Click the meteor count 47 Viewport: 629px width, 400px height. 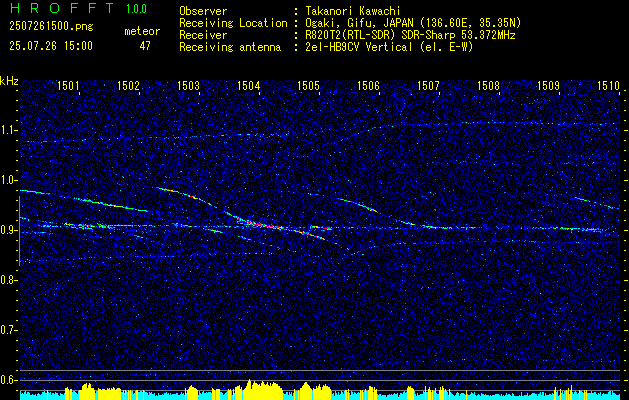[x=145, y=46]
